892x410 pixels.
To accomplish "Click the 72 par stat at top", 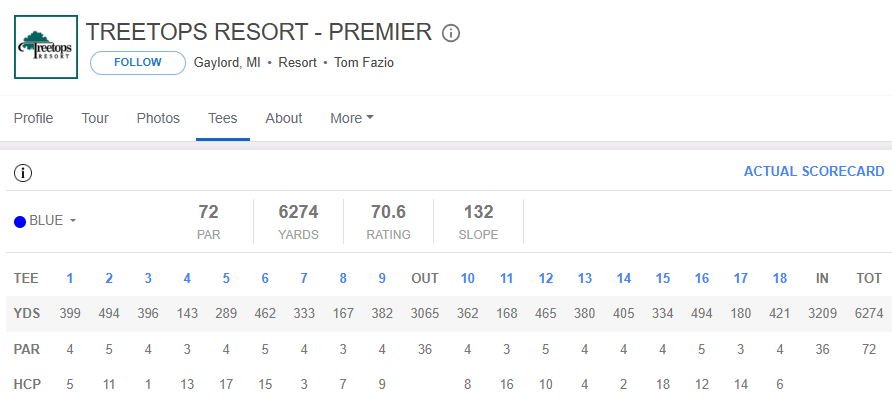I will (x=208, y=212).
